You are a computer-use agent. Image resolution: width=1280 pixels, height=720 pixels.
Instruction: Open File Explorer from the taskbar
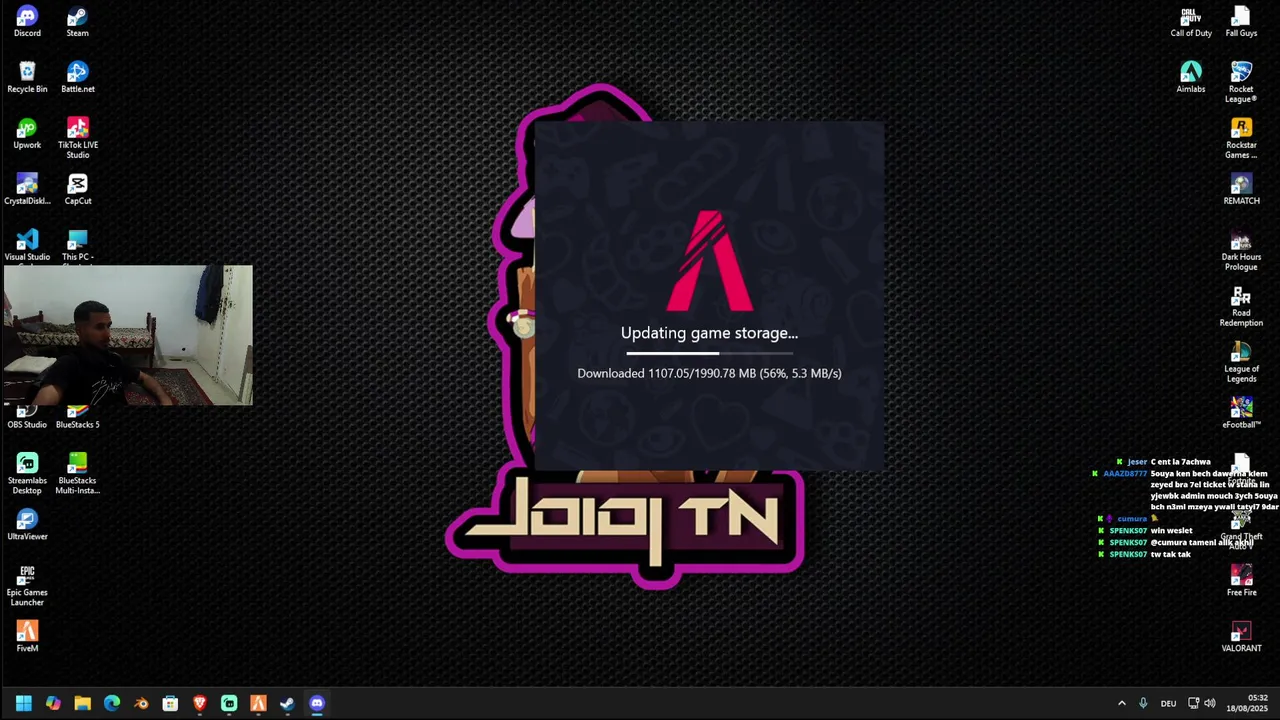pyautogui.click(x=83, y=704)
